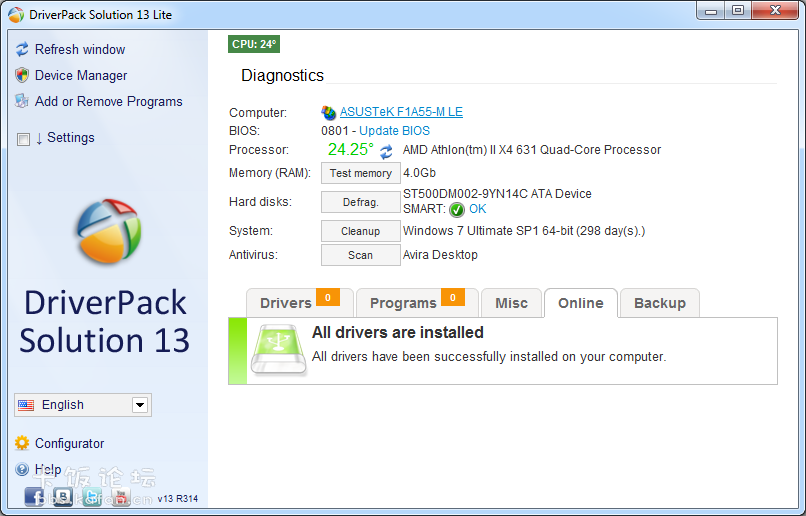Click the v13 R314 version text
Screen dimensions: 806x516
click(x=178, y=499)
